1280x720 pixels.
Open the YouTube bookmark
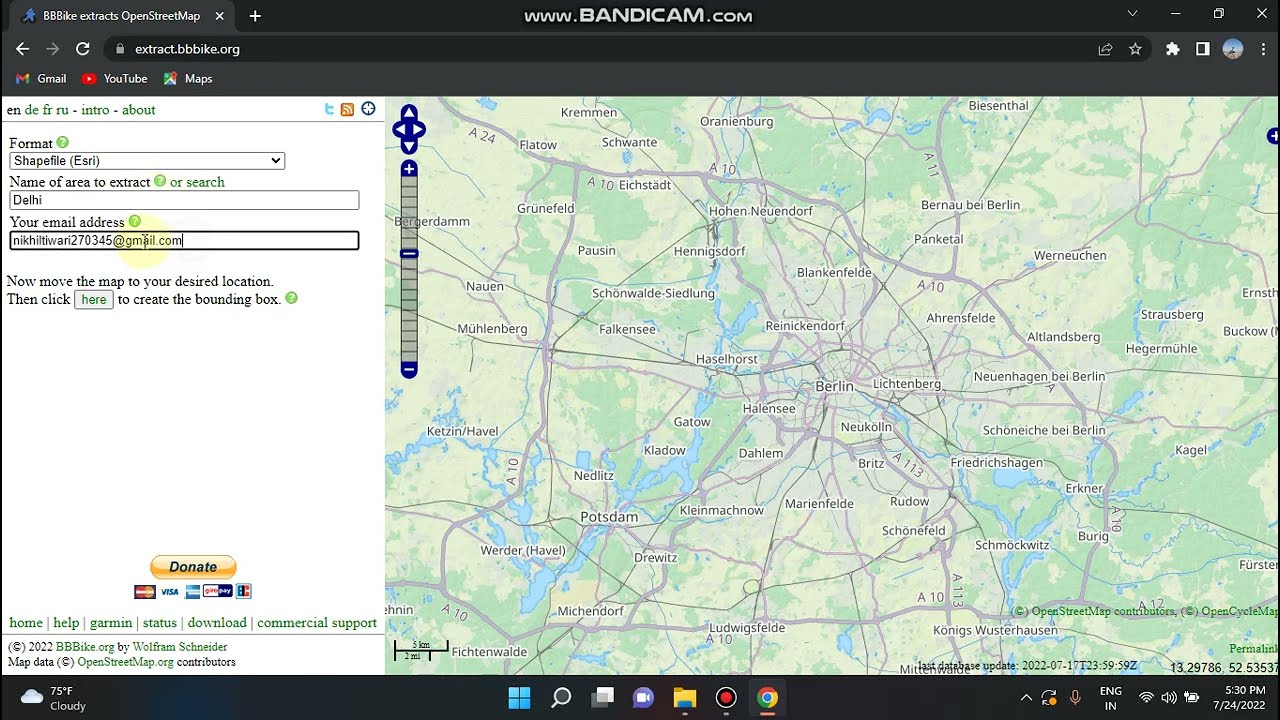point(114,78)
